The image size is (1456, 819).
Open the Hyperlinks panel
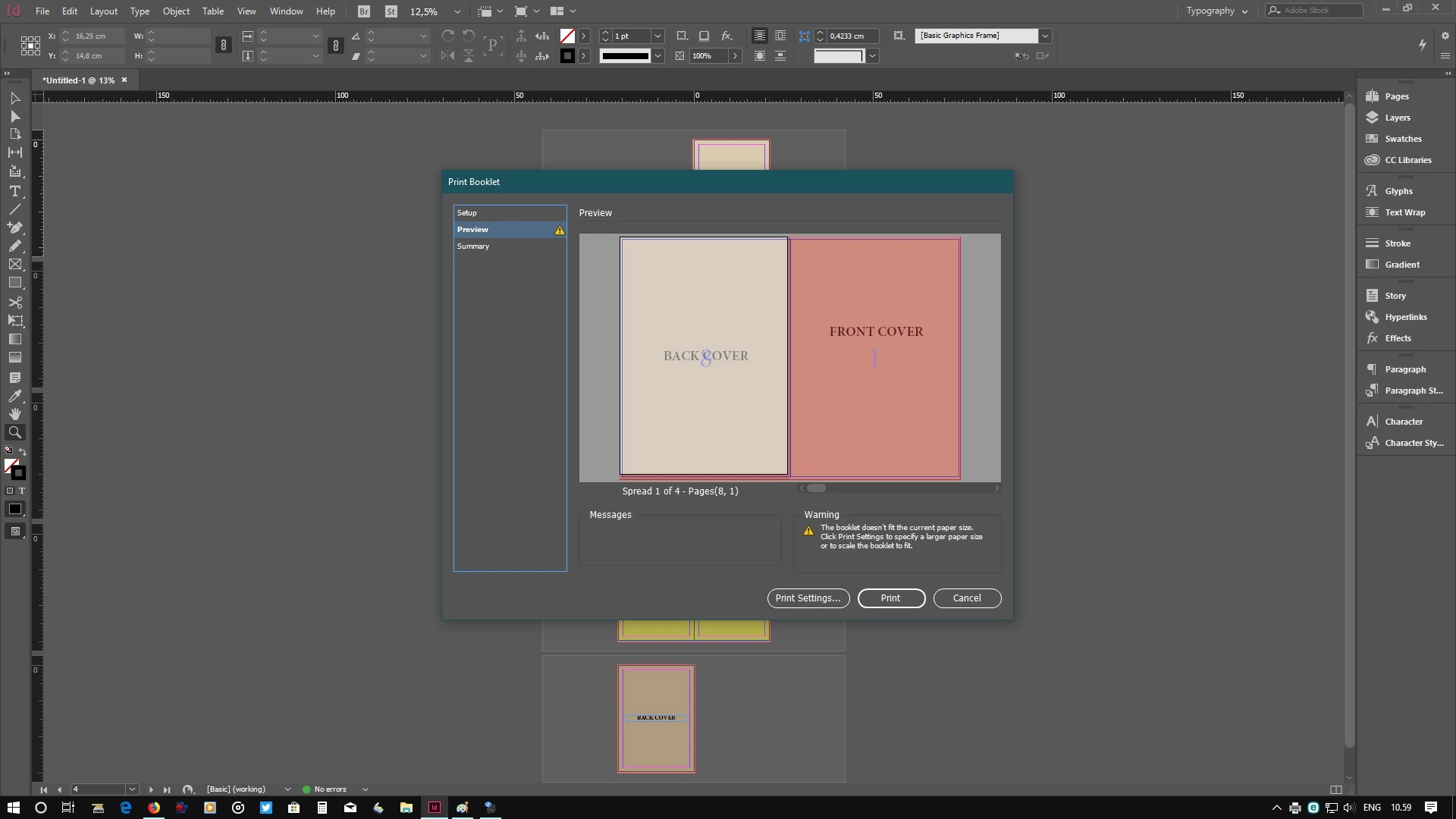click(x=1405, y=317)
